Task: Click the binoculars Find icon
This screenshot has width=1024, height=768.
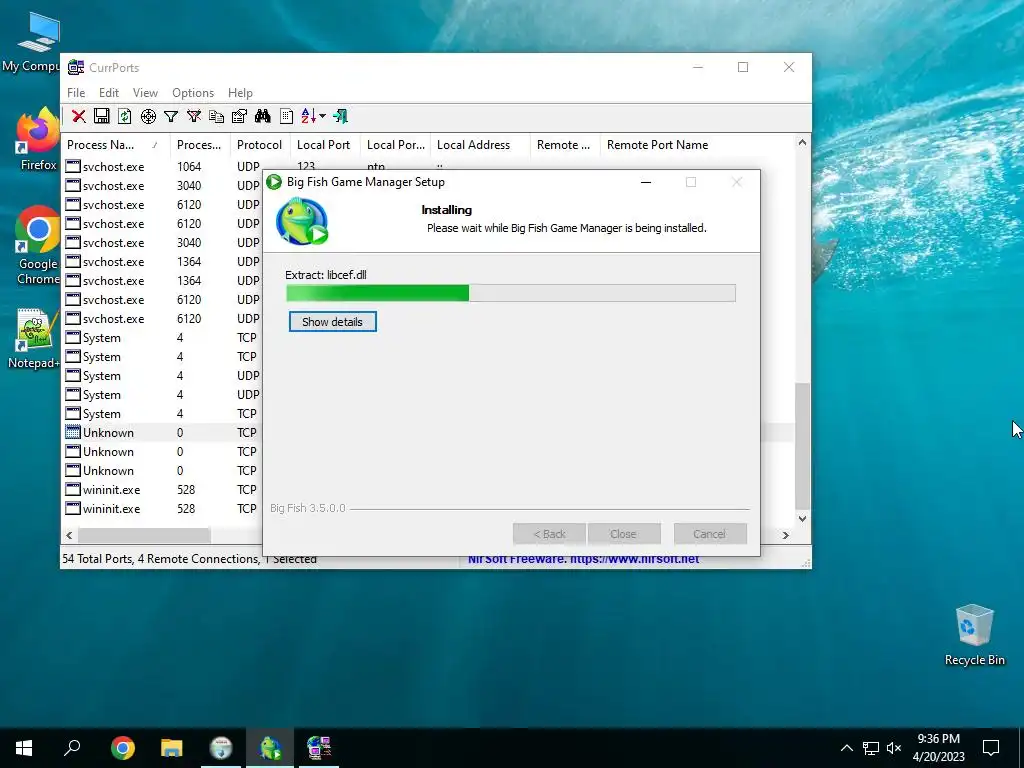Action: (263, 116)
